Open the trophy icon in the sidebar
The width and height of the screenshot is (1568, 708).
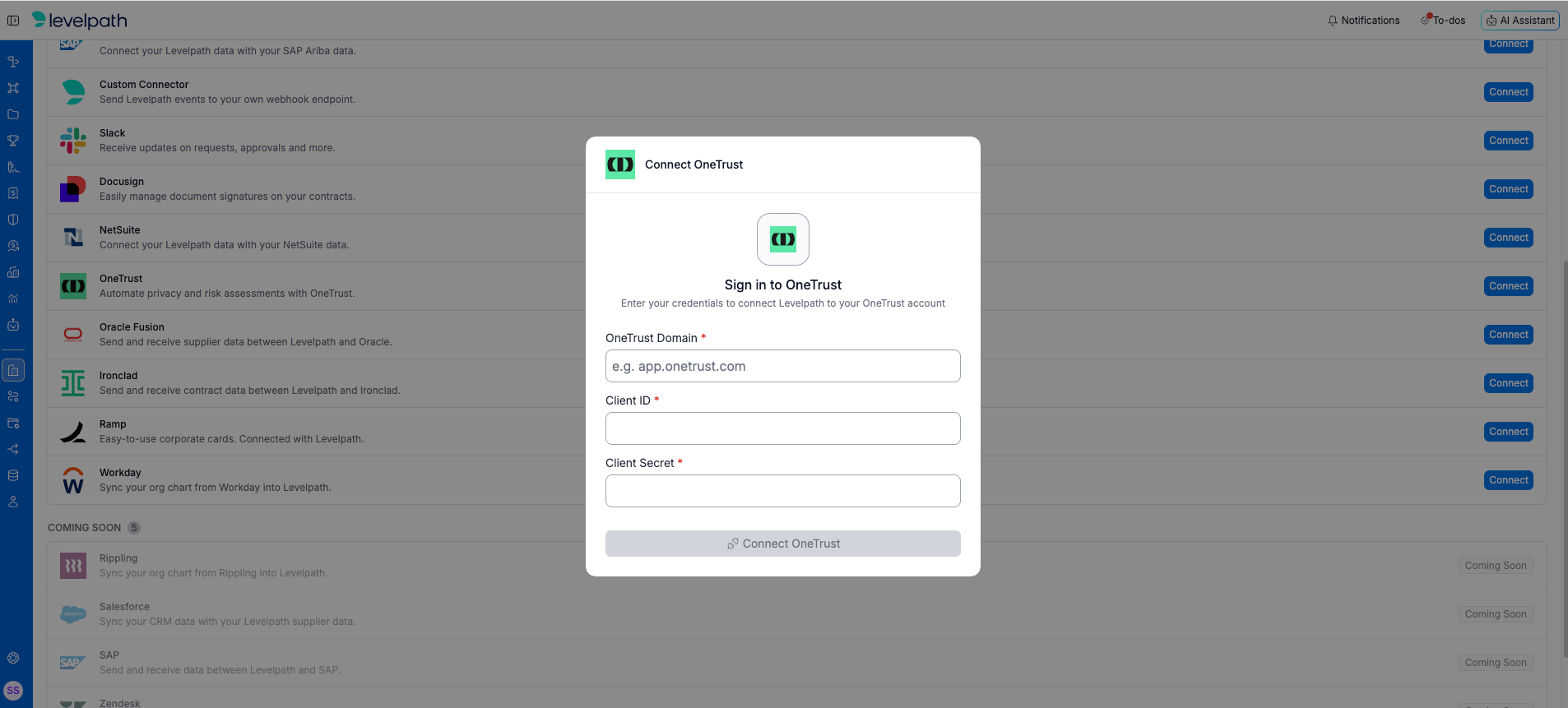point(13,141)
